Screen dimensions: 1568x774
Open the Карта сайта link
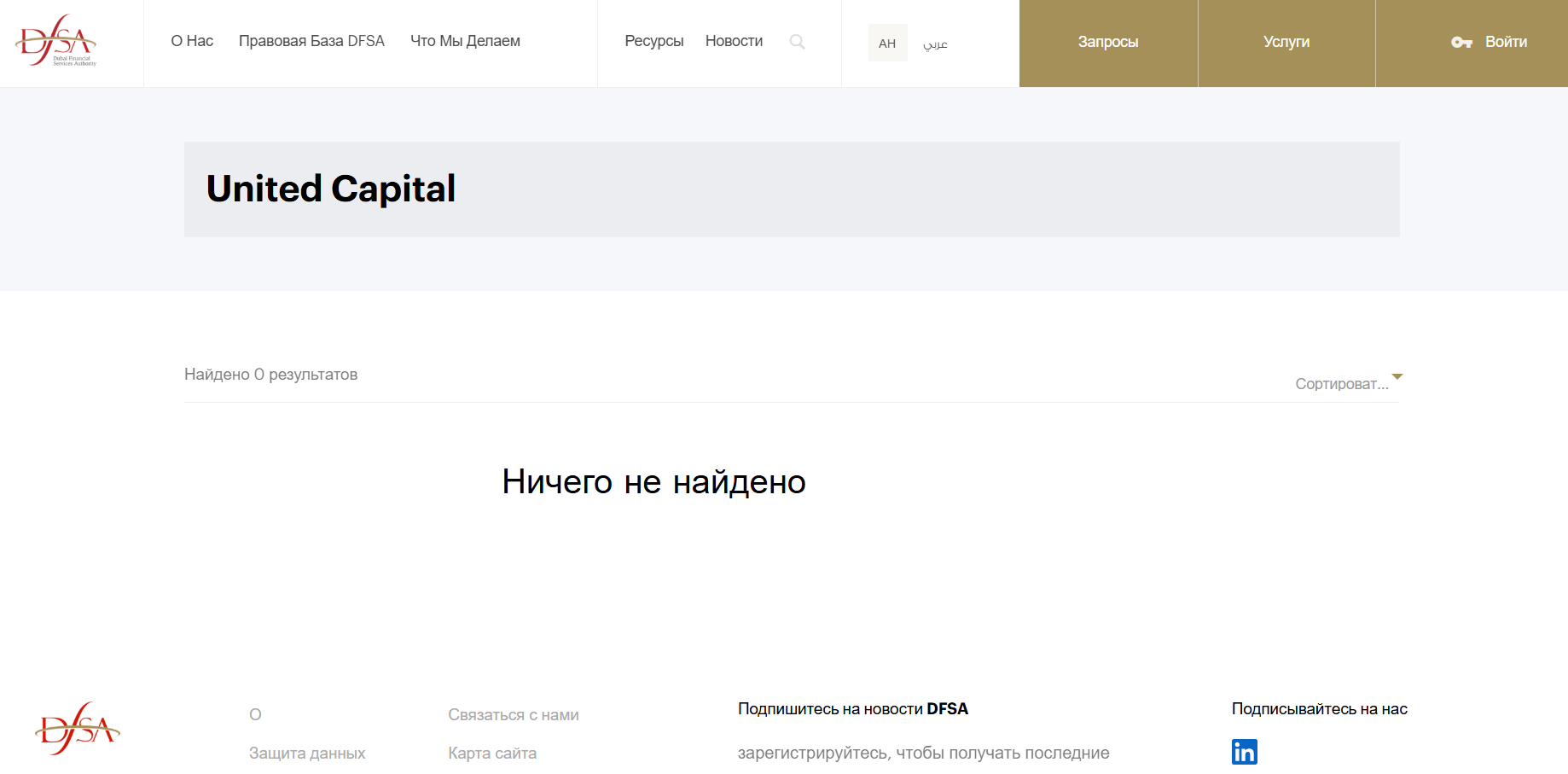point(492,754)
